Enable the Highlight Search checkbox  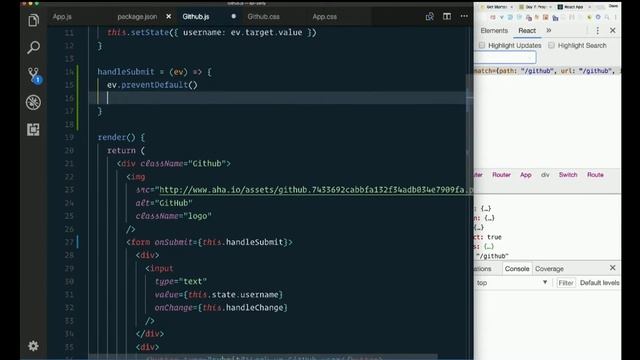pyautogui.click(x=551, y=45)
